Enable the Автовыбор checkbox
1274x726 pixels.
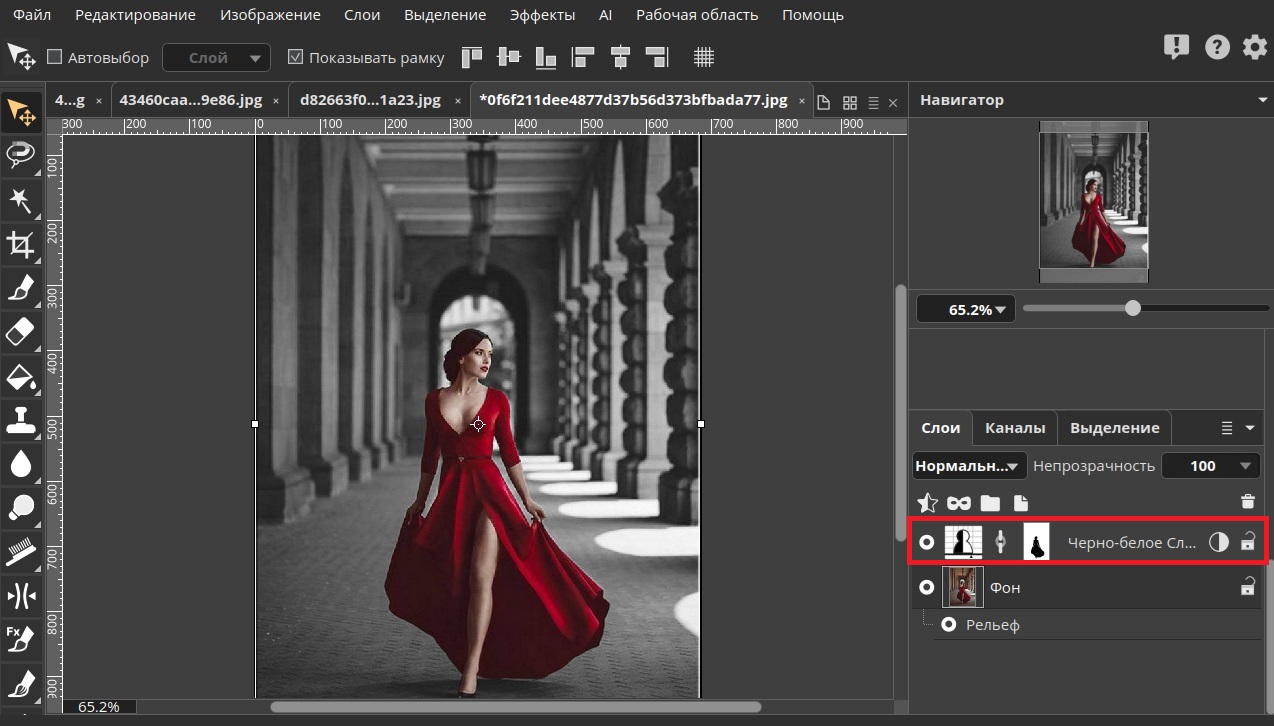(x=55, y=57)
